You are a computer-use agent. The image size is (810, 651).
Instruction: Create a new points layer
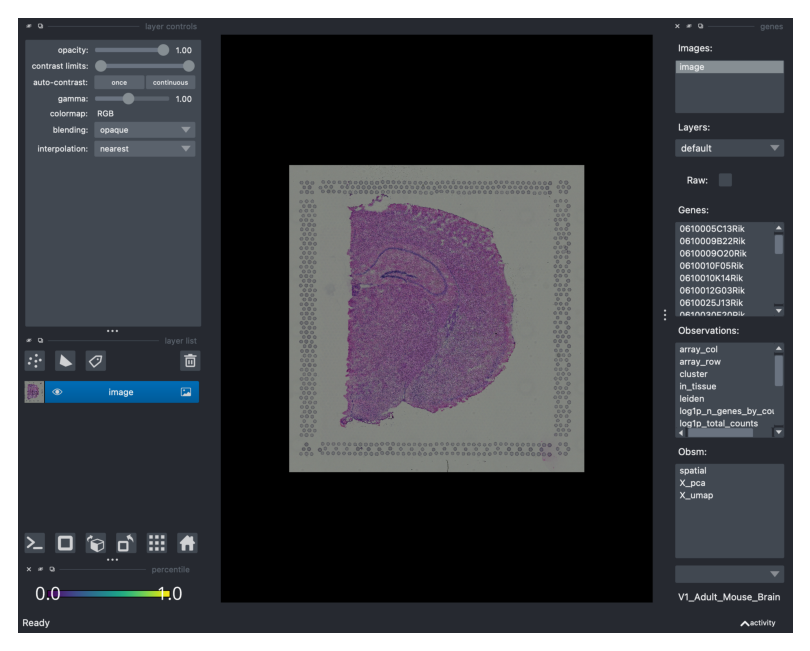coord(35,361)
